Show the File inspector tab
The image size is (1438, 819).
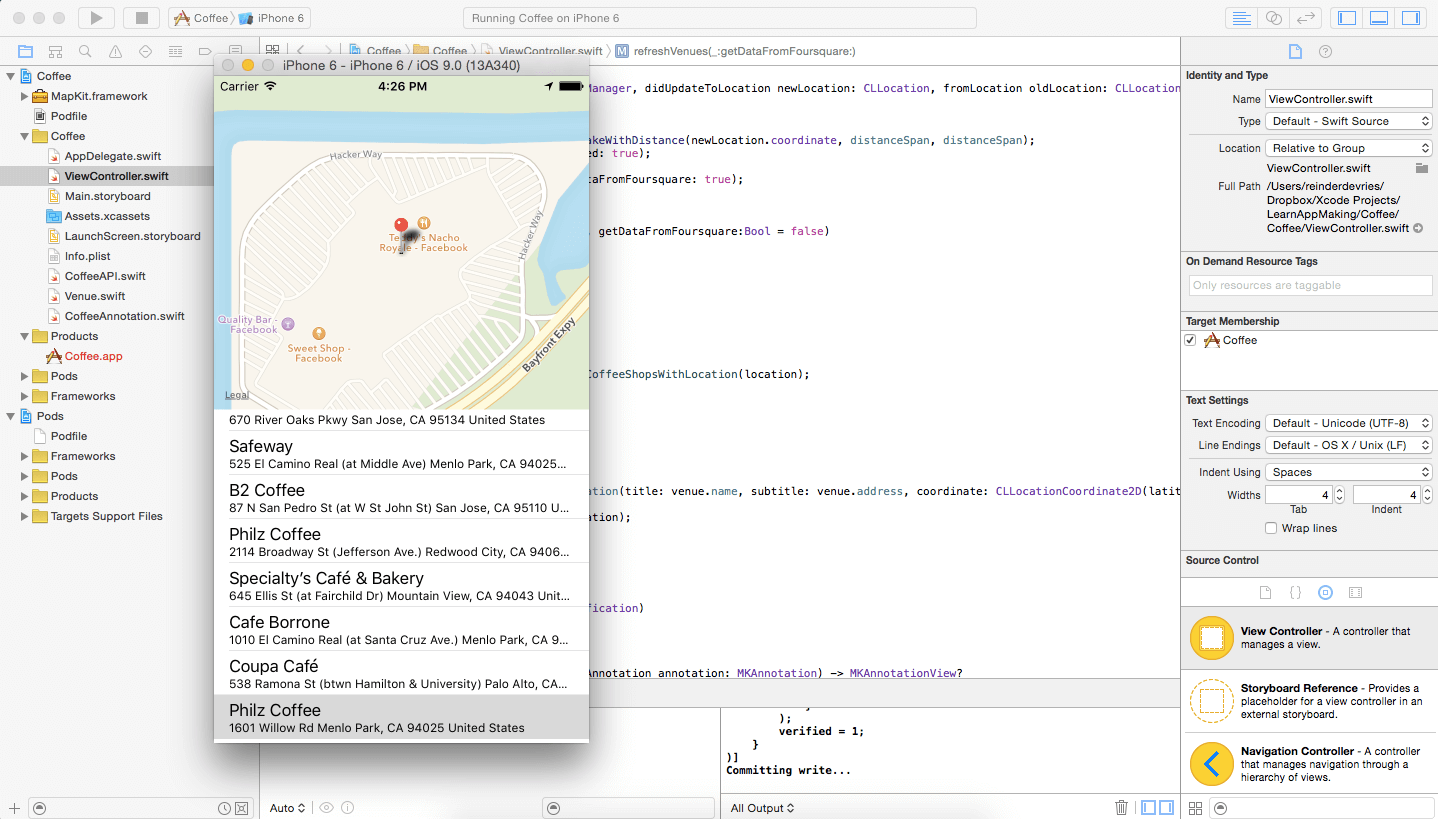1294,52
